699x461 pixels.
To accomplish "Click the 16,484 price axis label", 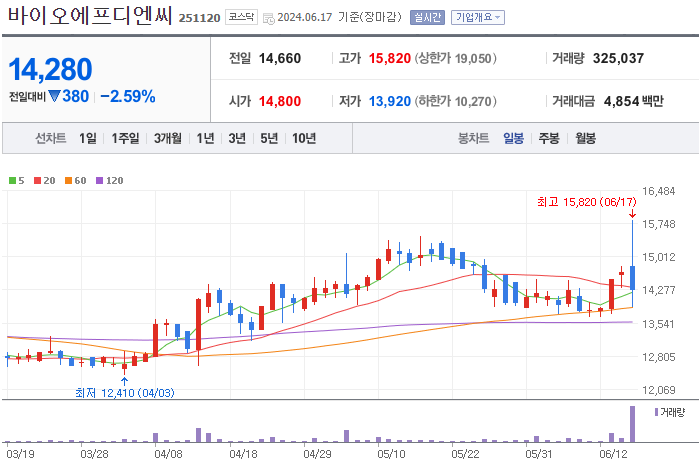I will coord(658,191).
